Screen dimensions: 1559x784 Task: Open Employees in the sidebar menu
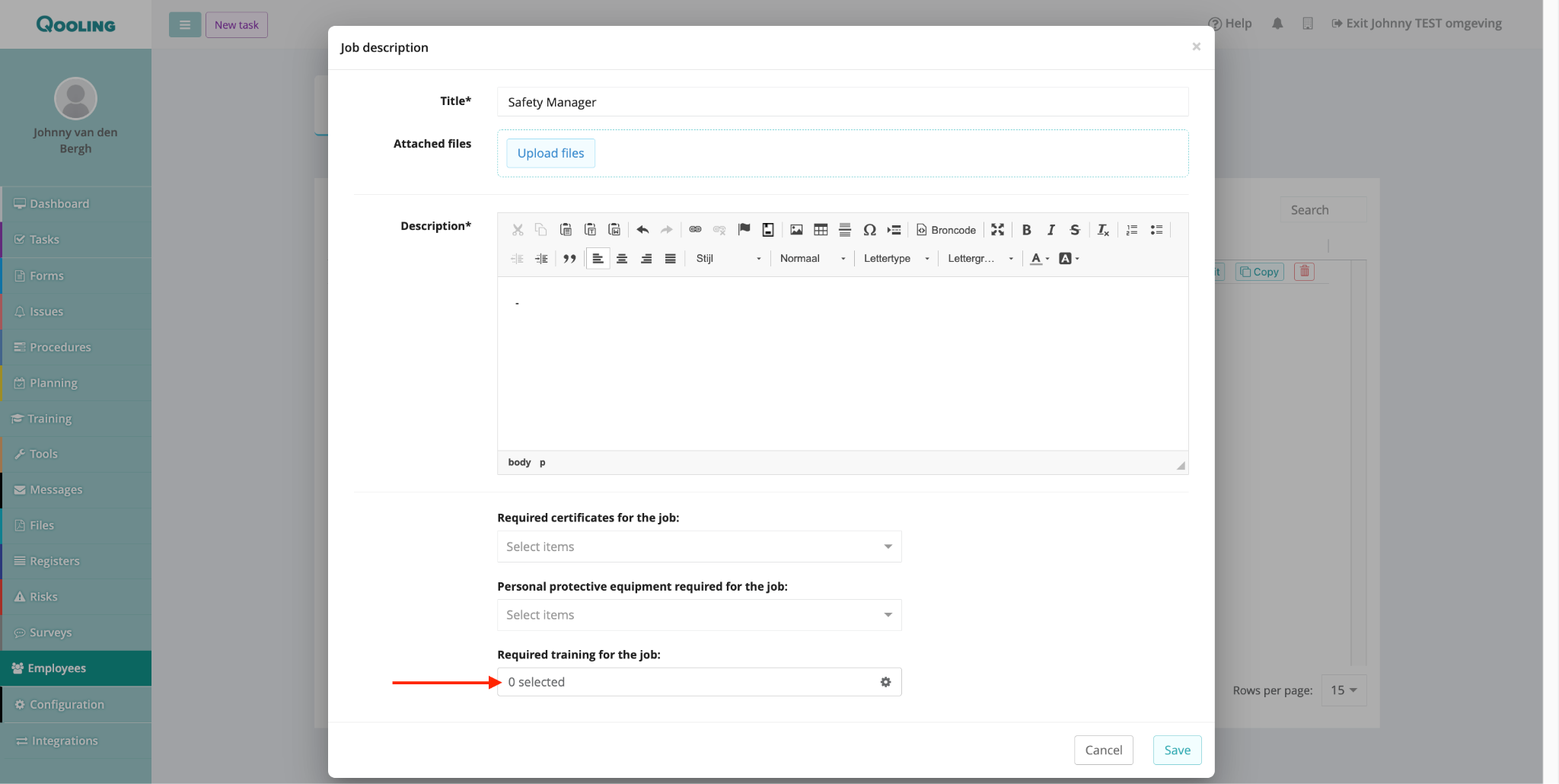(76, 668)
